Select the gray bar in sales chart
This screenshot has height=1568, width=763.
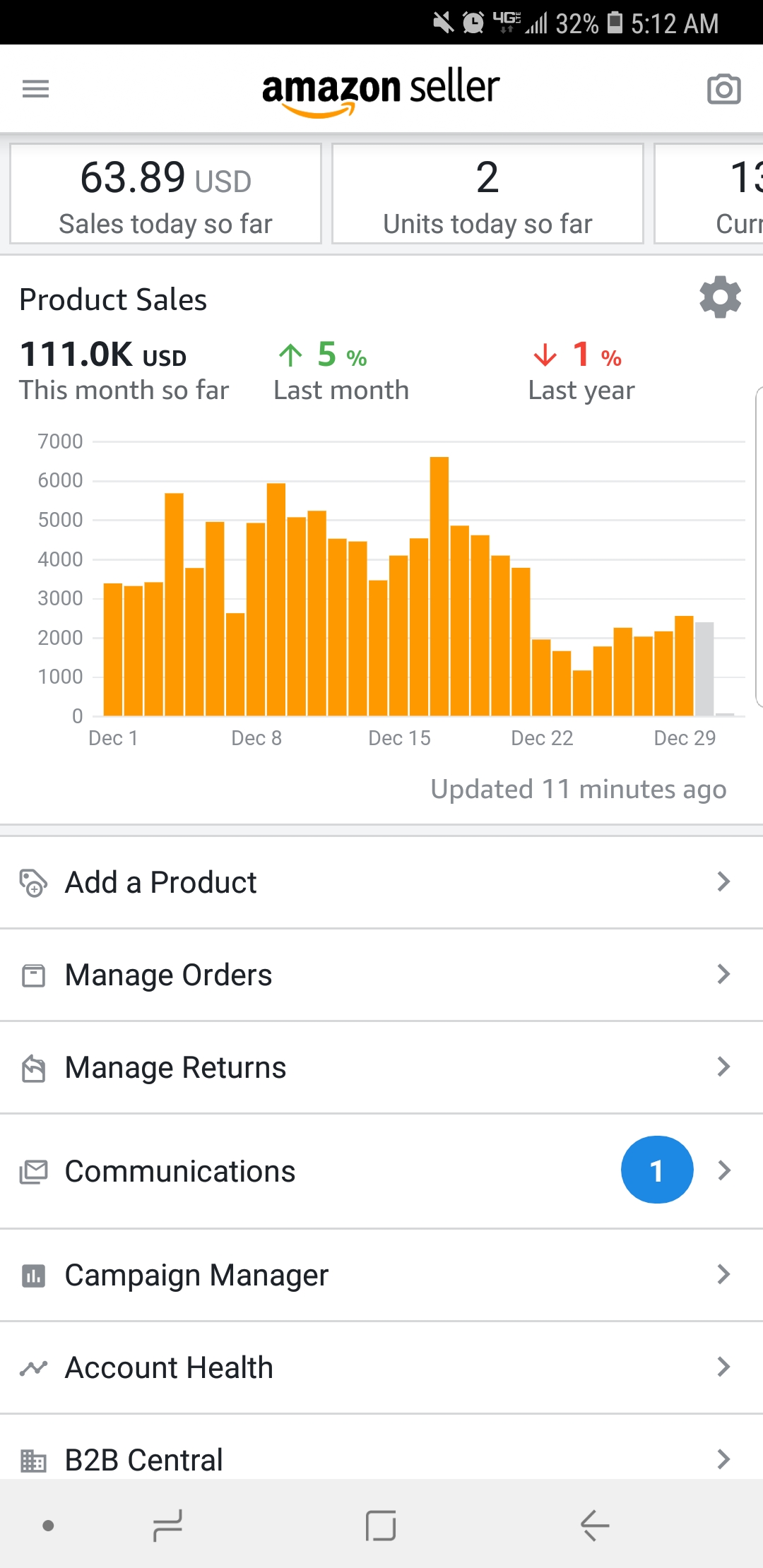pyautogui.click(x=704, y=668)
